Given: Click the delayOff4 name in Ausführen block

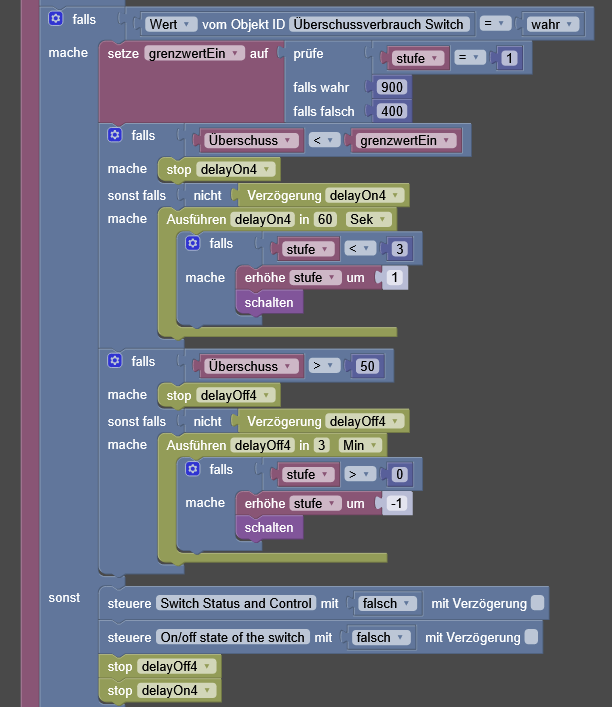Looking at the screenshot, I should click(262, 445).
